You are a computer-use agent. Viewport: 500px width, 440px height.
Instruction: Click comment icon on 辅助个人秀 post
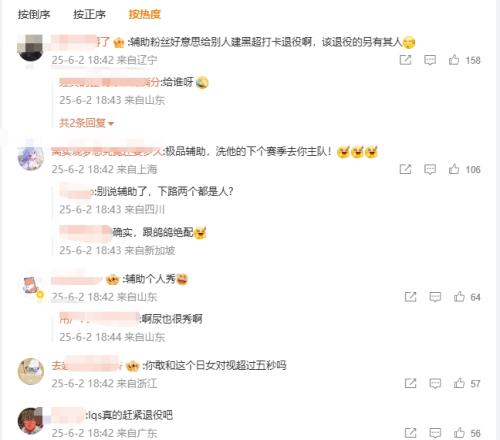click(x=435, y=297)
